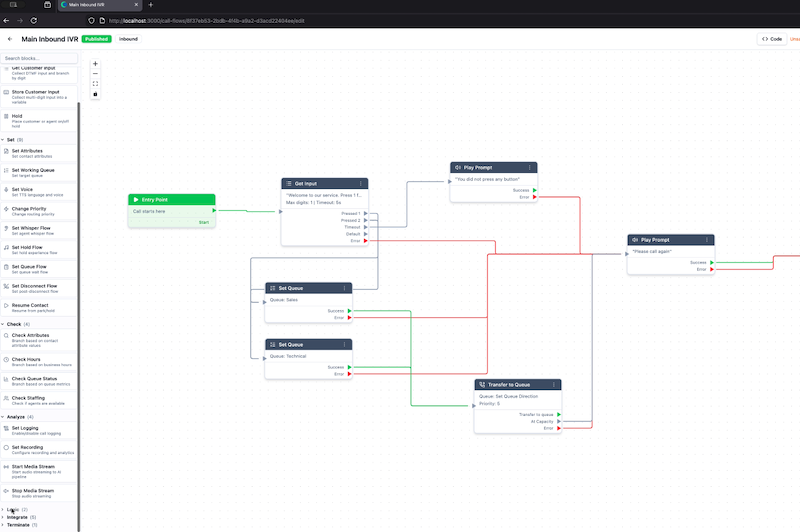800x532 pixels.
Task: Click the Published status badge
Action: [96, 39]
